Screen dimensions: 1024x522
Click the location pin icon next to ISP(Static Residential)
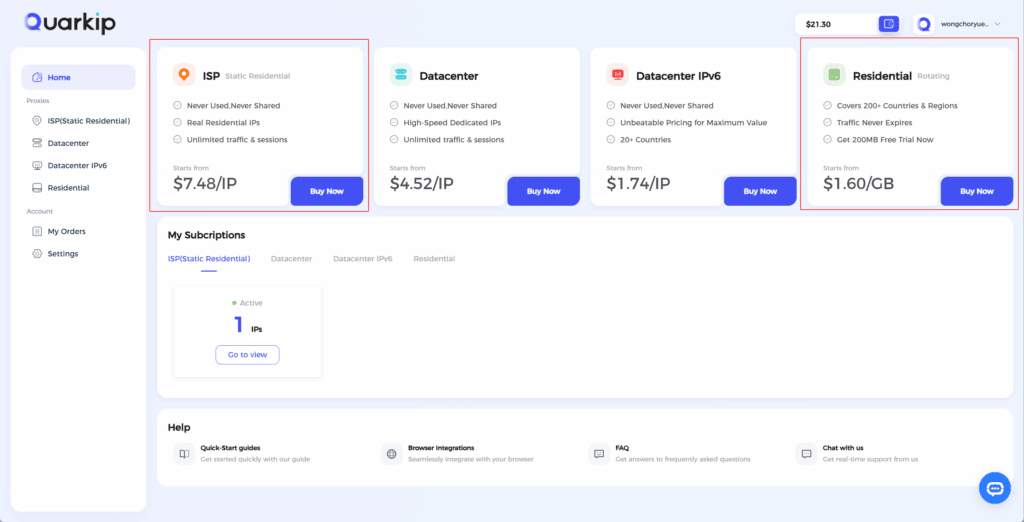click(x=37, y=121)
